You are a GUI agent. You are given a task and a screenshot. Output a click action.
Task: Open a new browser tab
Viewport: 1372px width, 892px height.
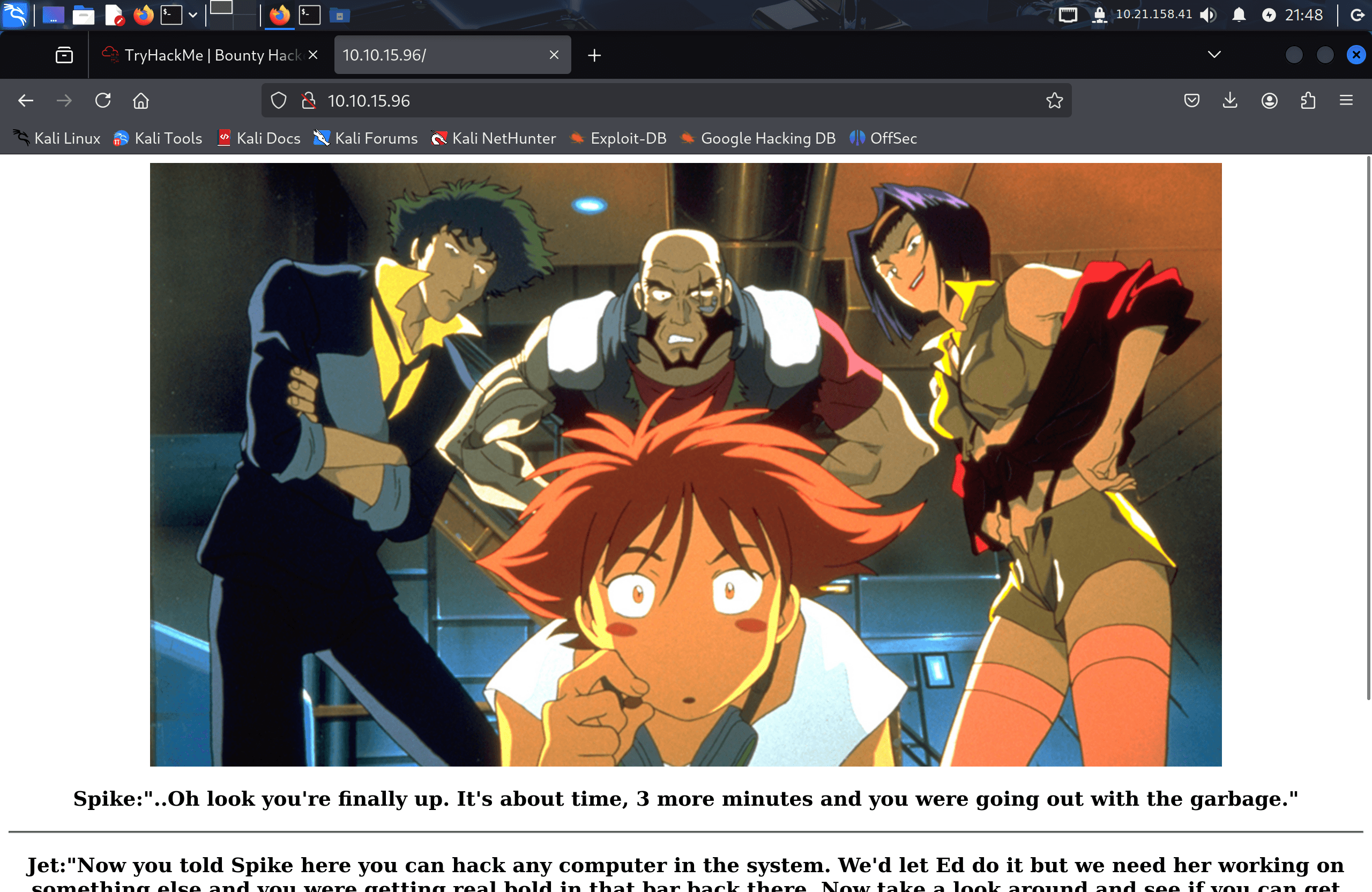[594, 55]
